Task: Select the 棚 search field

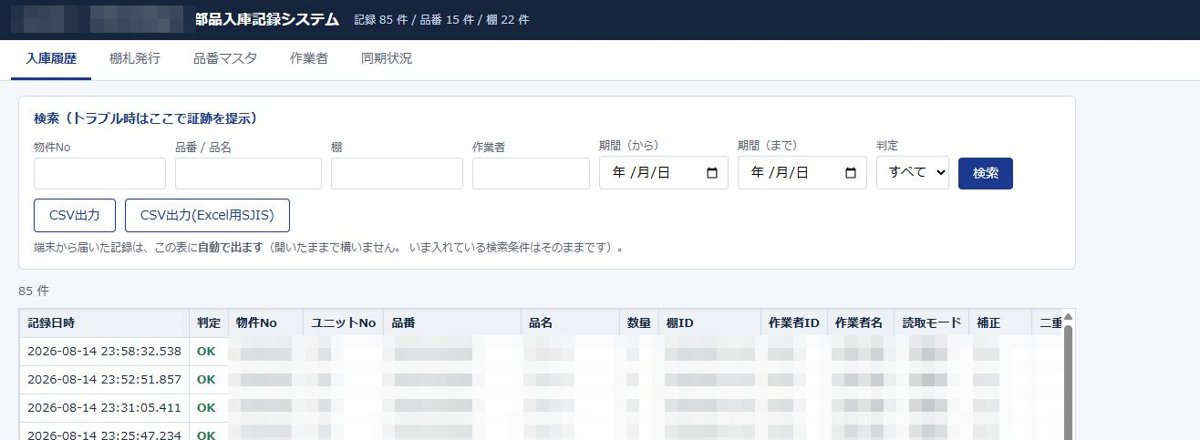Action: click(x=397, y=173)
